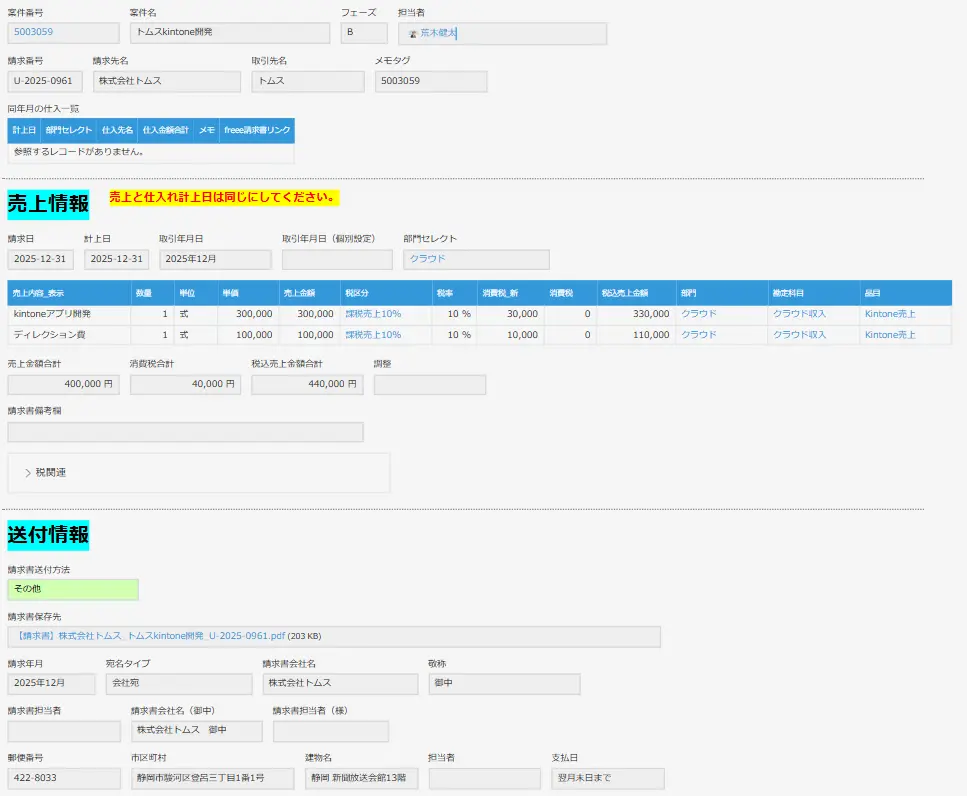Image resolution: width=967 pixels, height=796 pixels.
Task: Click the 郵便番号 field 422-8033
Action: [x=64, y=778]
